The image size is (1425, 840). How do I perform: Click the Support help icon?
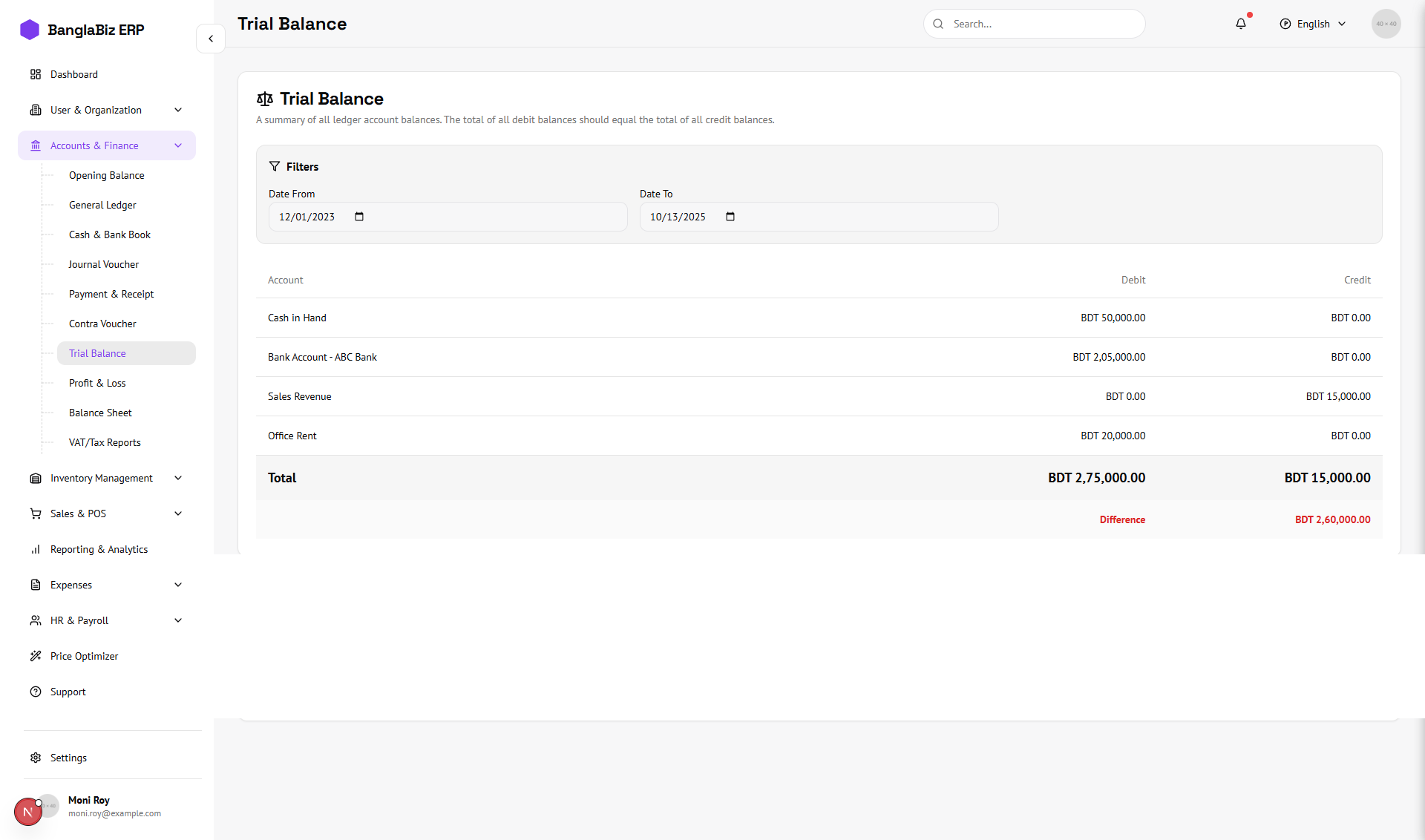[36, 692]
